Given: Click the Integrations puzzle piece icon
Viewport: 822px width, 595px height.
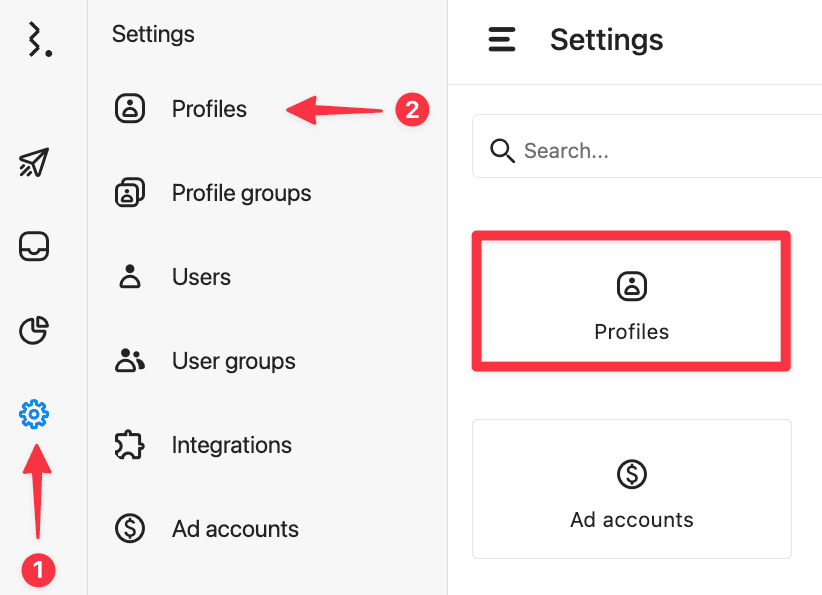Looking at the screenshot, I should (x=129, y=445).
